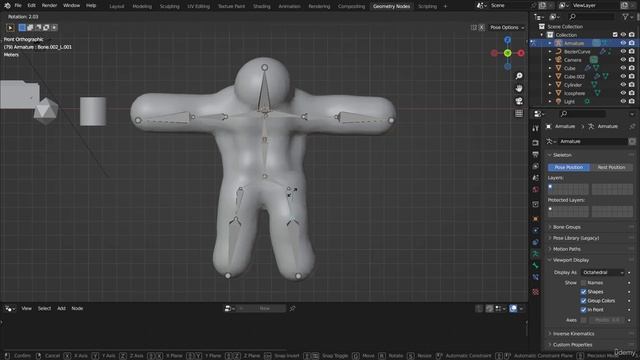Open the Object properties tab icon
The height and width of the screenshot is (360, 640).
coord(536,219)
